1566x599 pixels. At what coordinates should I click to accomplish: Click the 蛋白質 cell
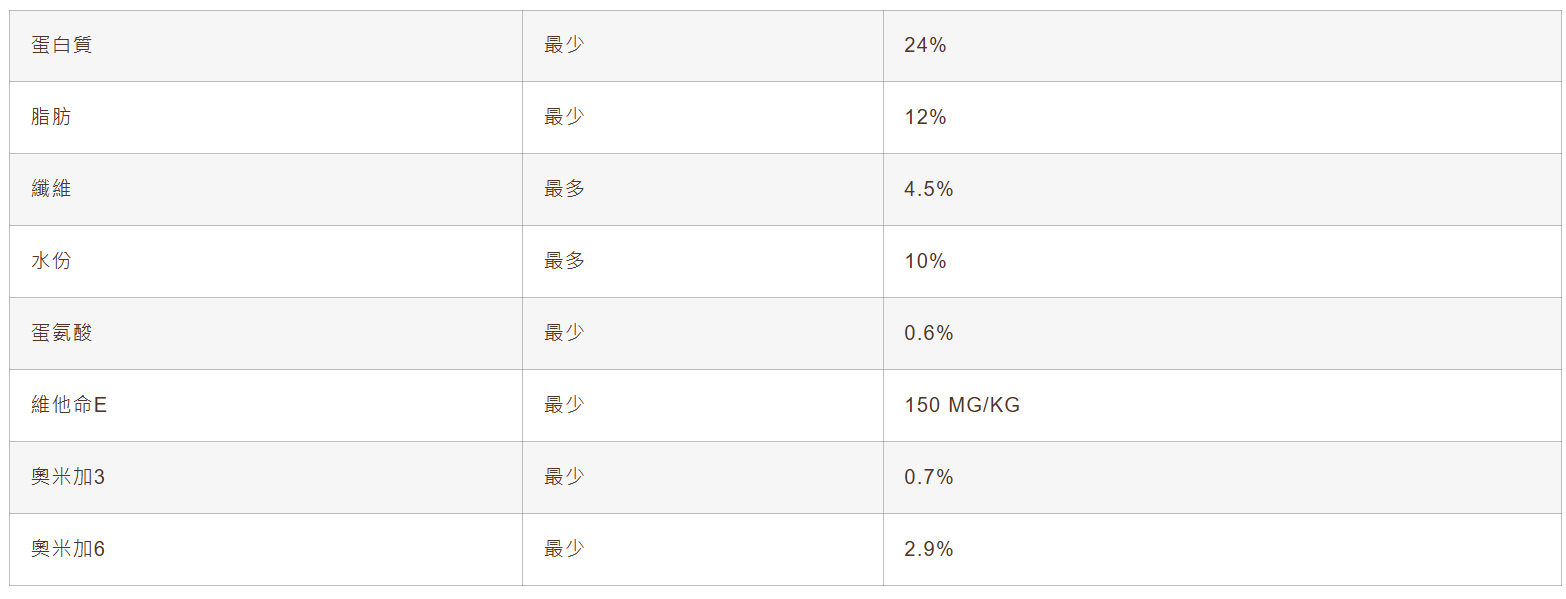(62, 45)
